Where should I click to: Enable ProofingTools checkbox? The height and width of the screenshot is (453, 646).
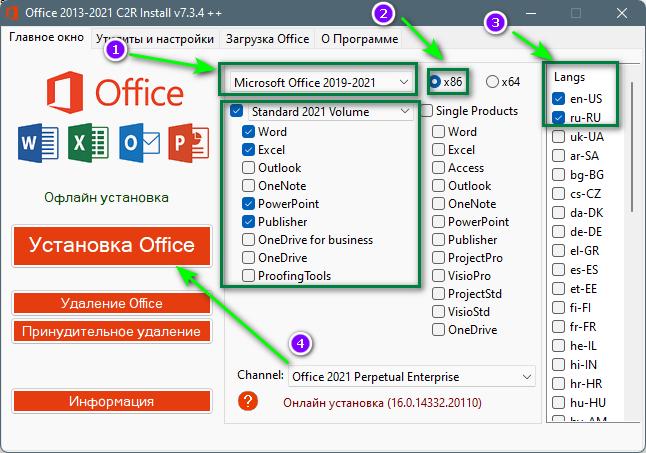click(x=248, y=276)
